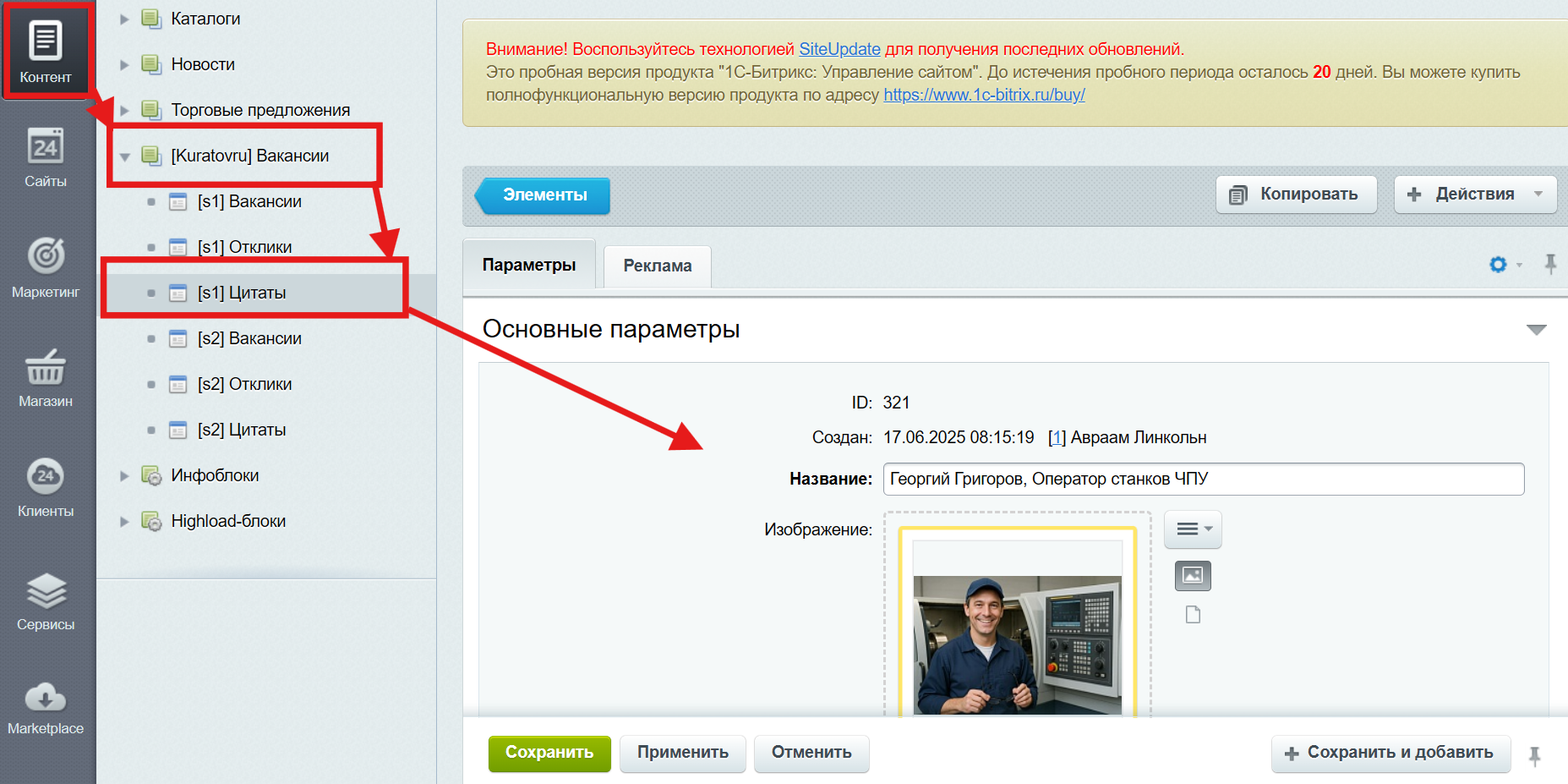The width and height of the screenshot is (1568, 784).
Task: Open the Marketplace cloud section
Action: (46, 708)
